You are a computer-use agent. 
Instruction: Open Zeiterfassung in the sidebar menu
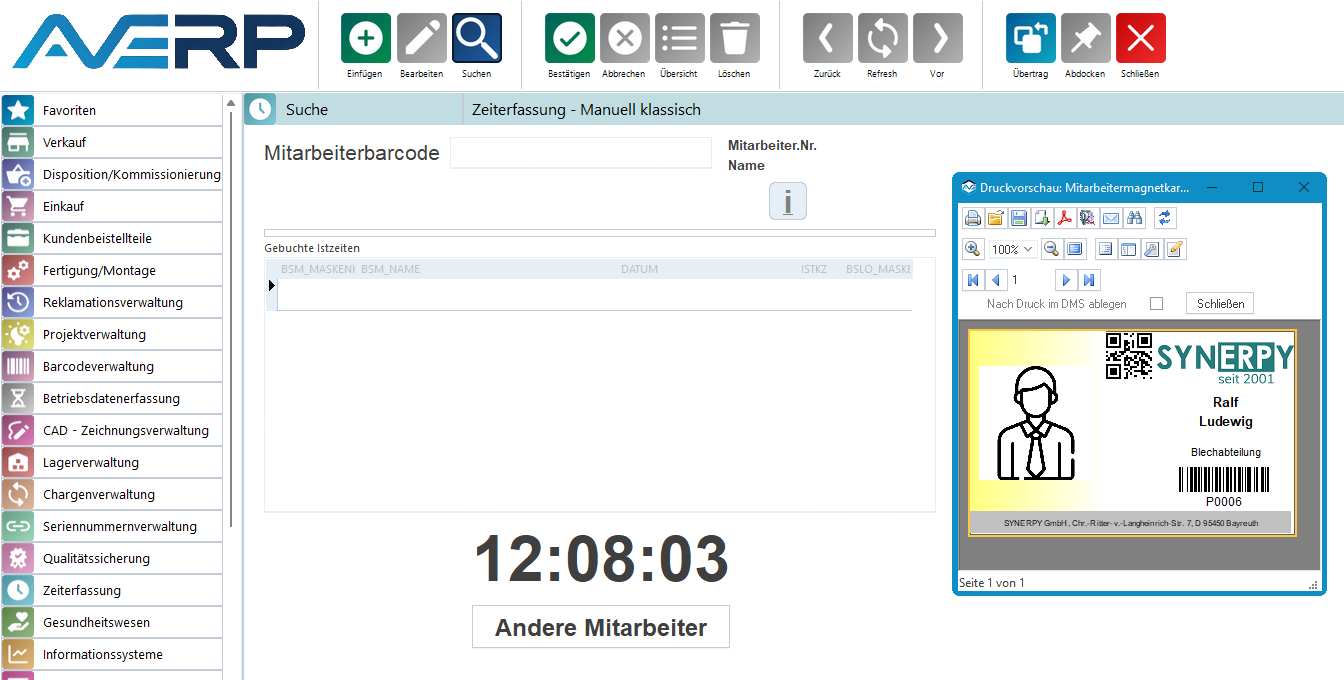click(82, 590)
